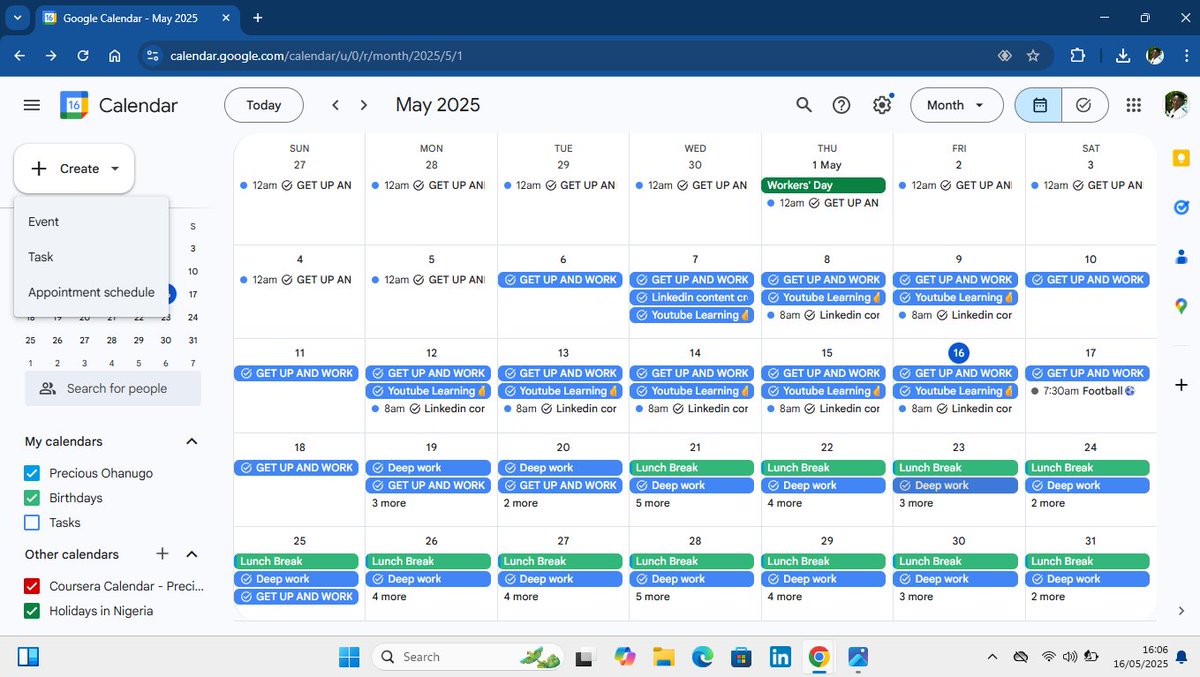
Task: Open calendar search magnifier
Action: [804, 105]
